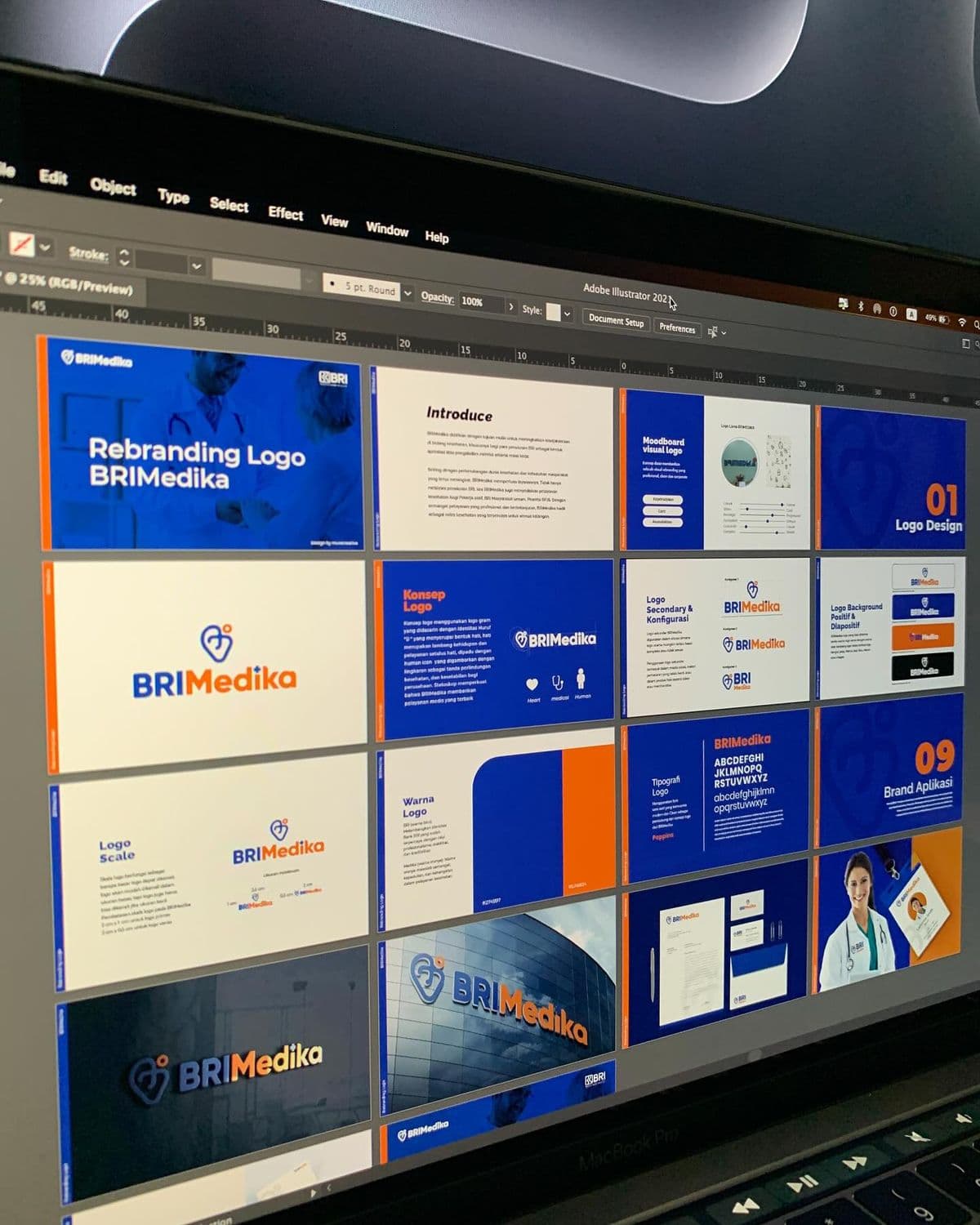Viewport: 980px width, 1225px height.
Task: Open the brush definition dropdown arrow
Action: coord(408,292)
